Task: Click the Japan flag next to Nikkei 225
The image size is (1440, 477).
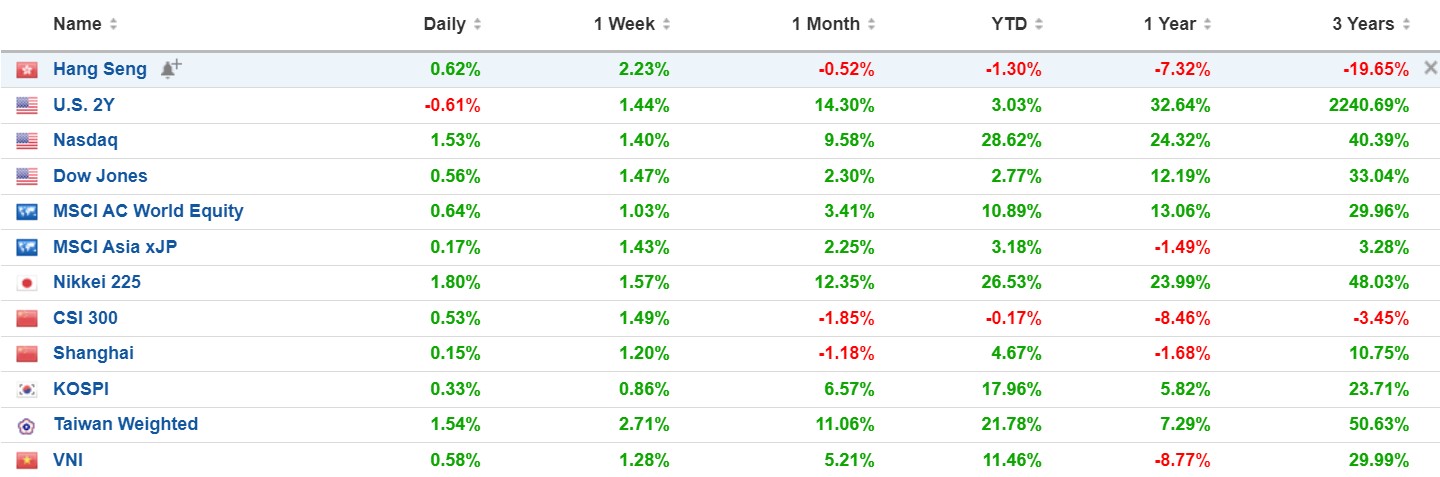Action: pyautogui.click(x=27, y=283)
